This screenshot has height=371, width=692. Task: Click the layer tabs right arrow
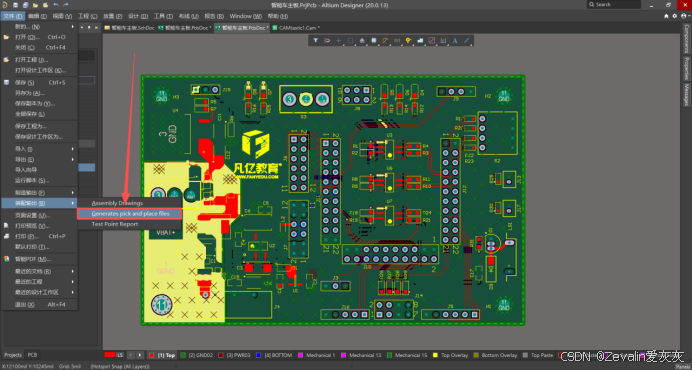(x=140, y=355)
